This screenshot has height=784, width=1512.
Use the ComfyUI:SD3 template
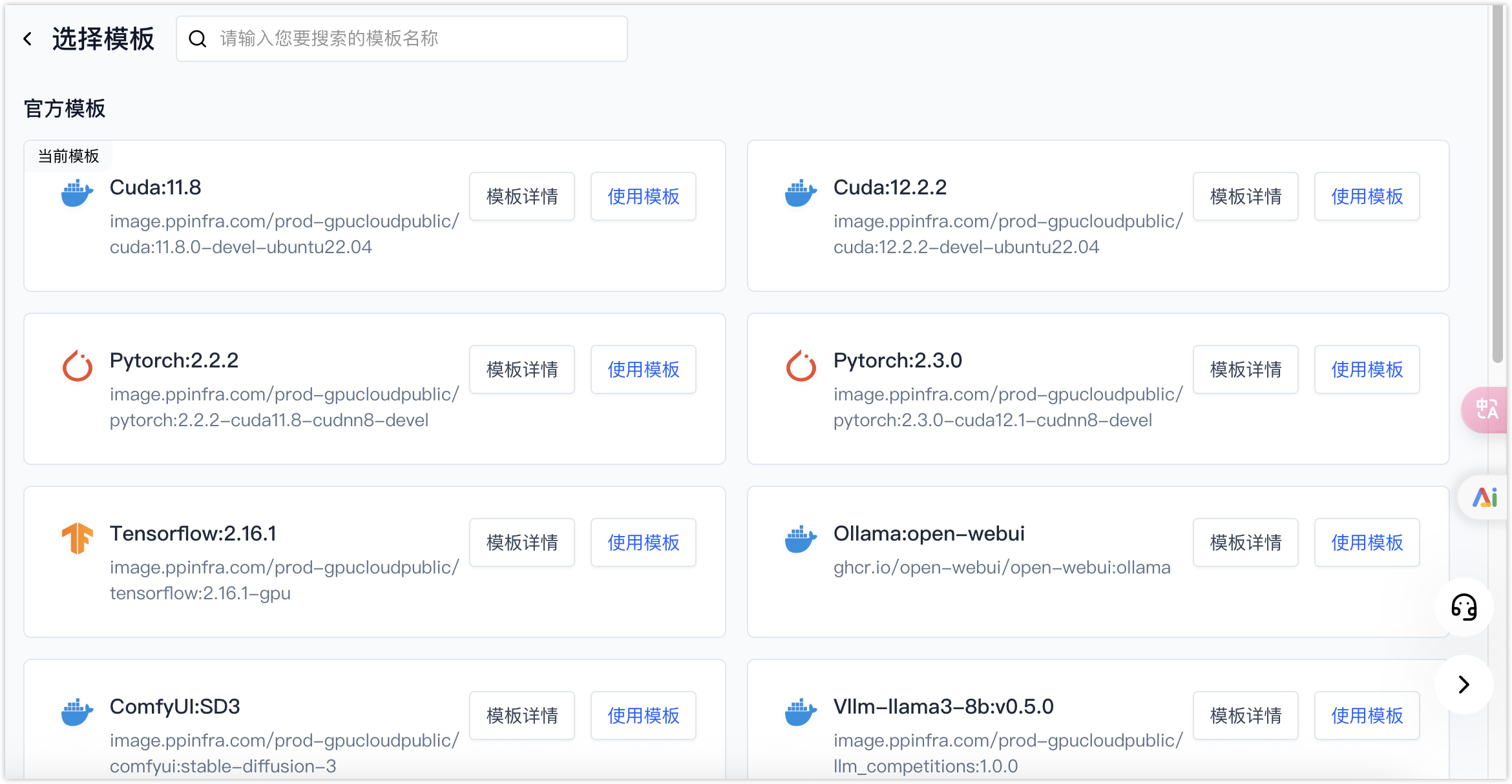(643, 716)
